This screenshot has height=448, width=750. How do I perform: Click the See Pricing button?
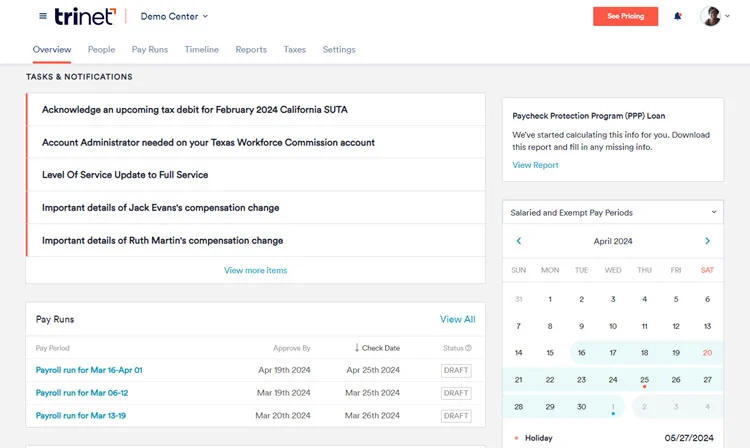tap(626, 16)
